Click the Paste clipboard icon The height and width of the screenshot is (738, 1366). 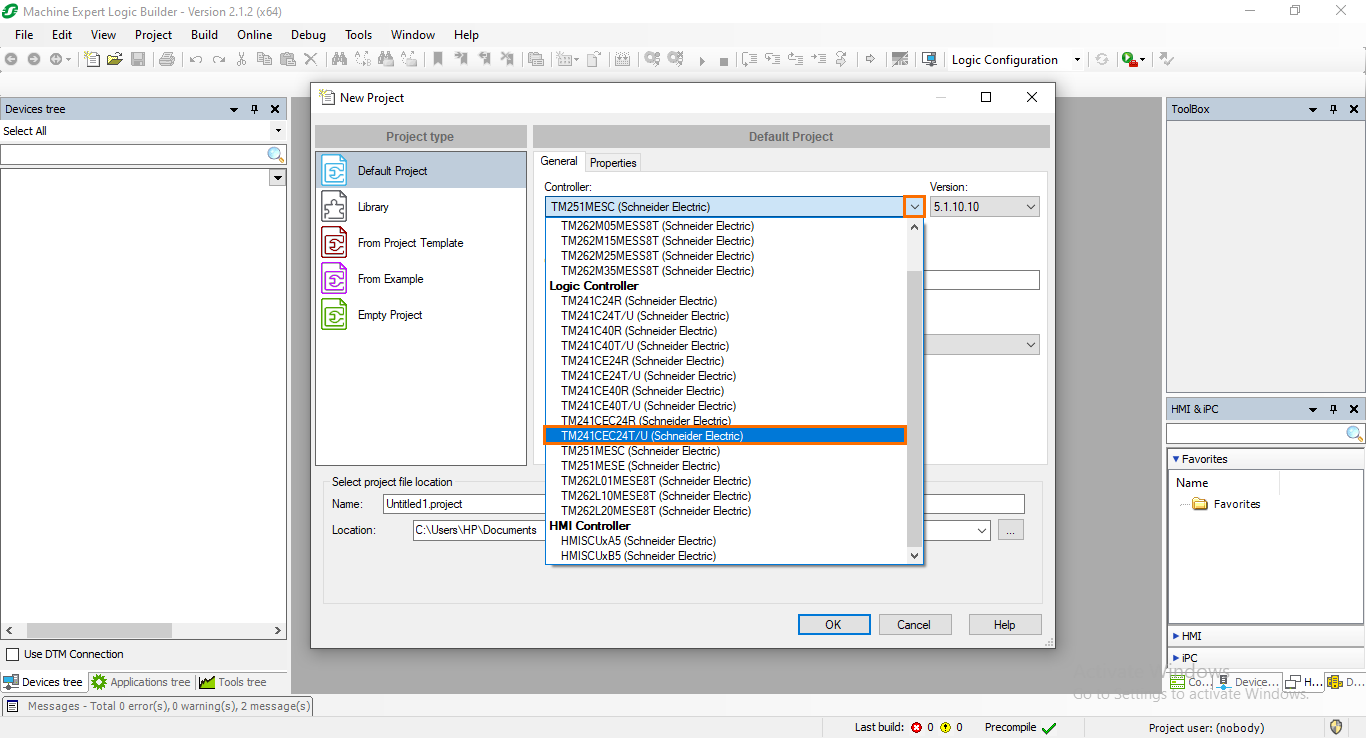coord(287,59)
